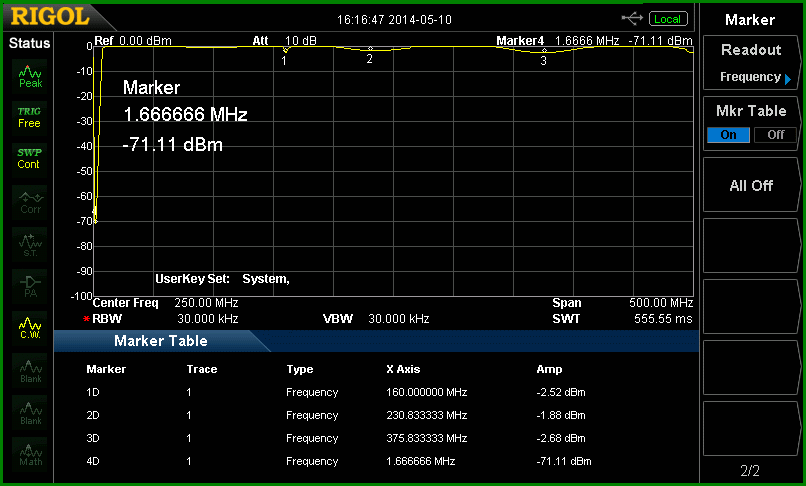Screen dimensions: 806x486
Task: Click marker 1 diamond on trace
Action: pos(285,50)
